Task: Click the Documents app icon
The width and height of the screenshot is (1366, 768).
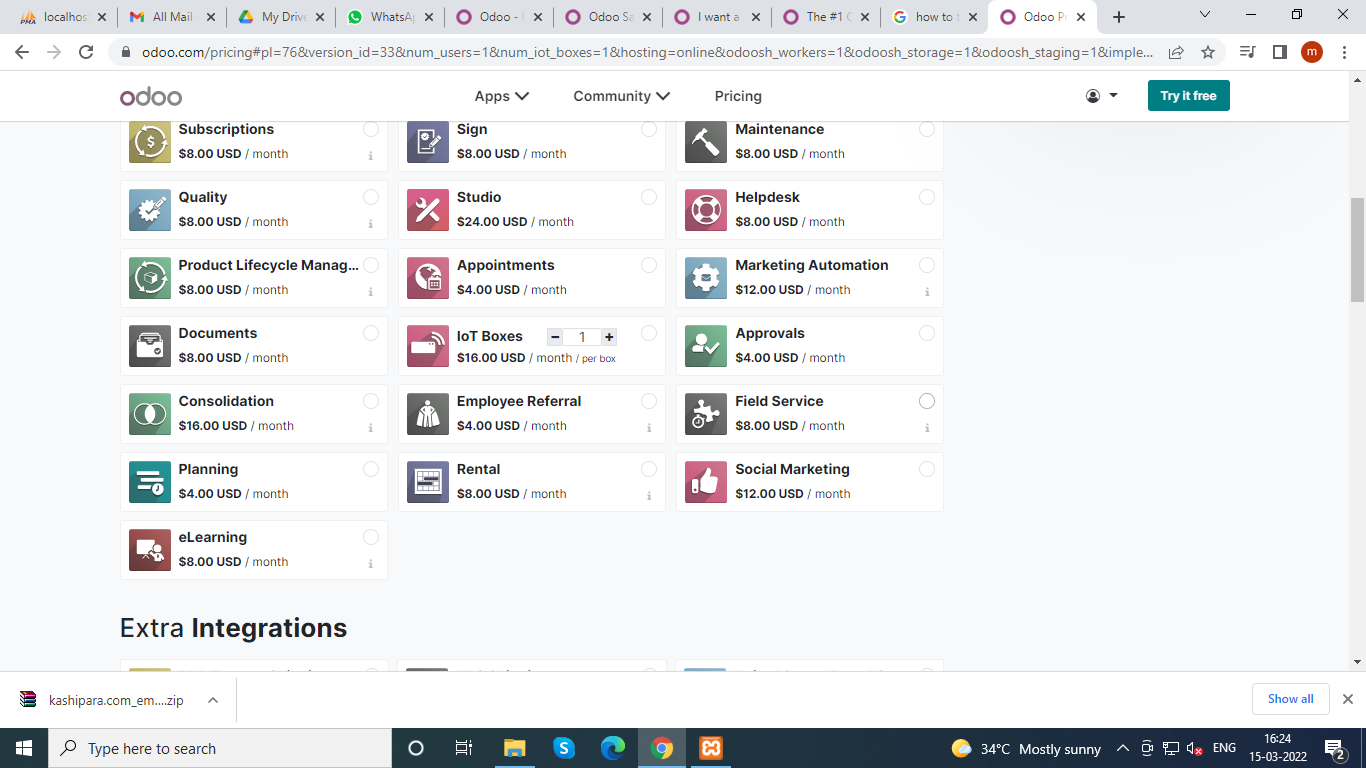Action: [x=150, y=346]
